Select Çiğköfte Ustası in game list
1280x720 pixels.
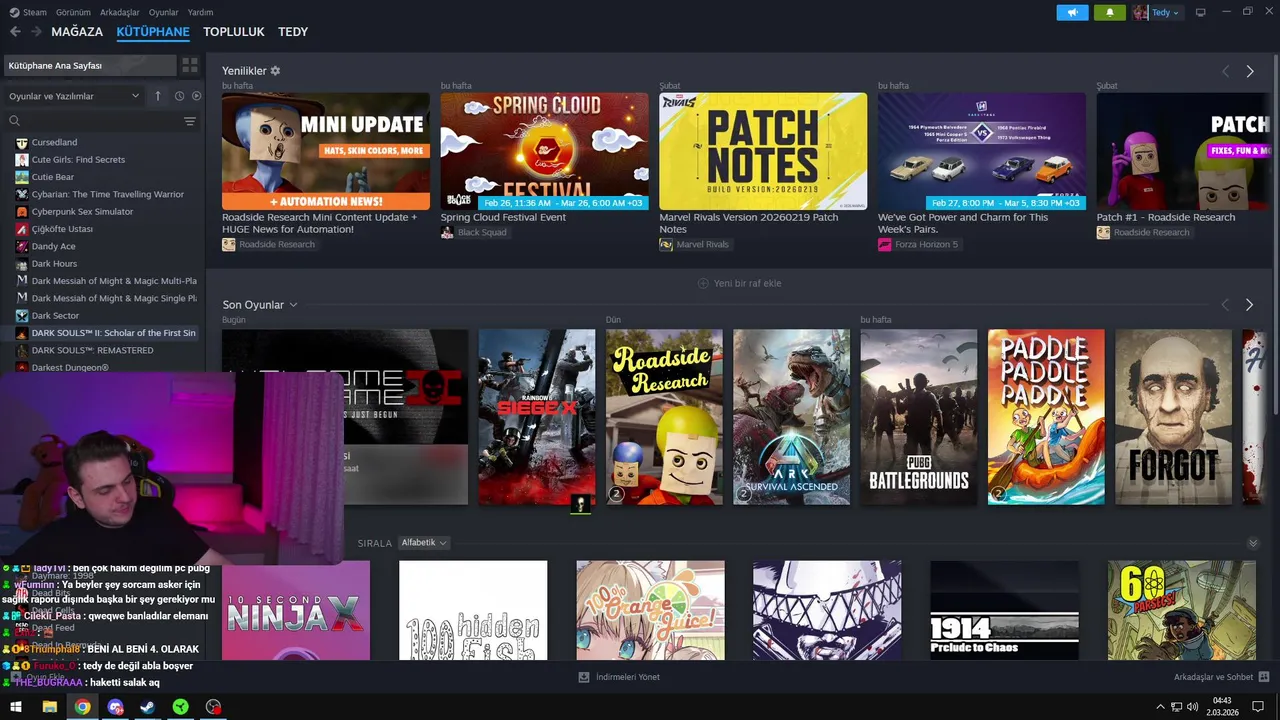(62, 229)
